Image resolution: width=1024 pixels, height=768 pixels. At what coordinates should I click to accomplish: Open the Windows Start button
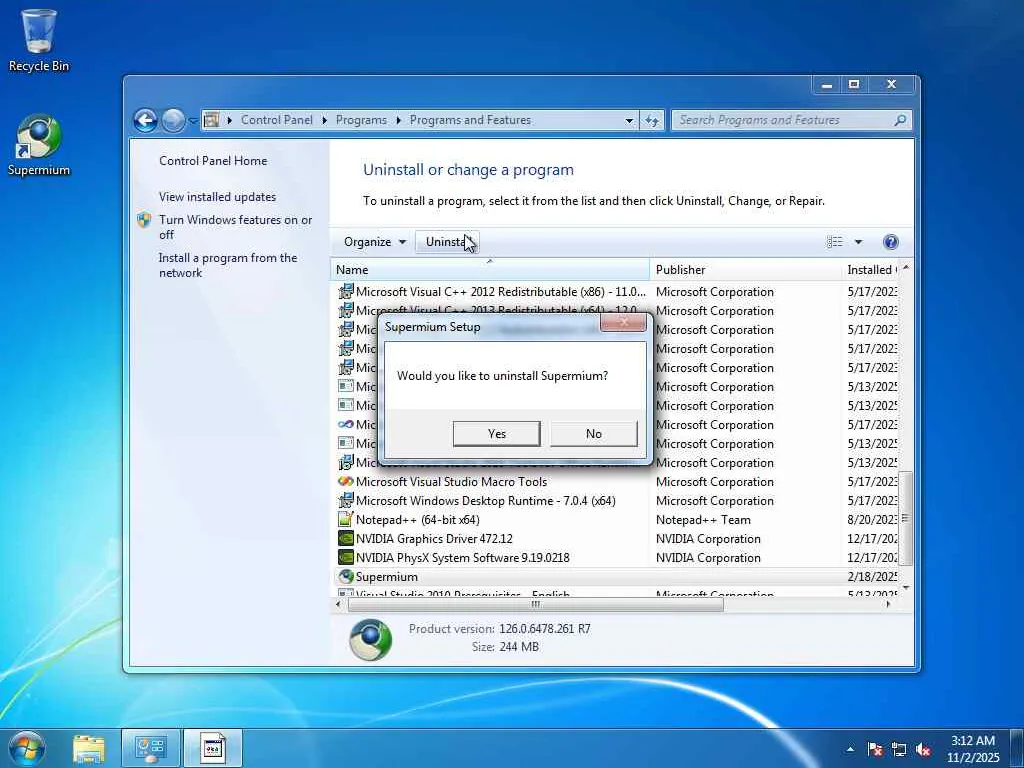(x=26, y=748)
